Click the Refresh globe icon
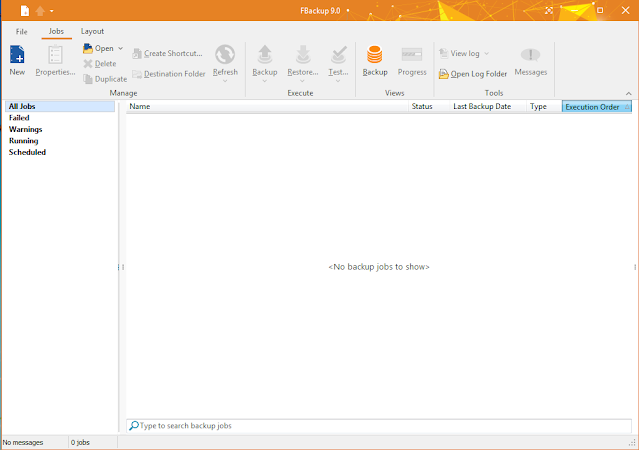 225,55
